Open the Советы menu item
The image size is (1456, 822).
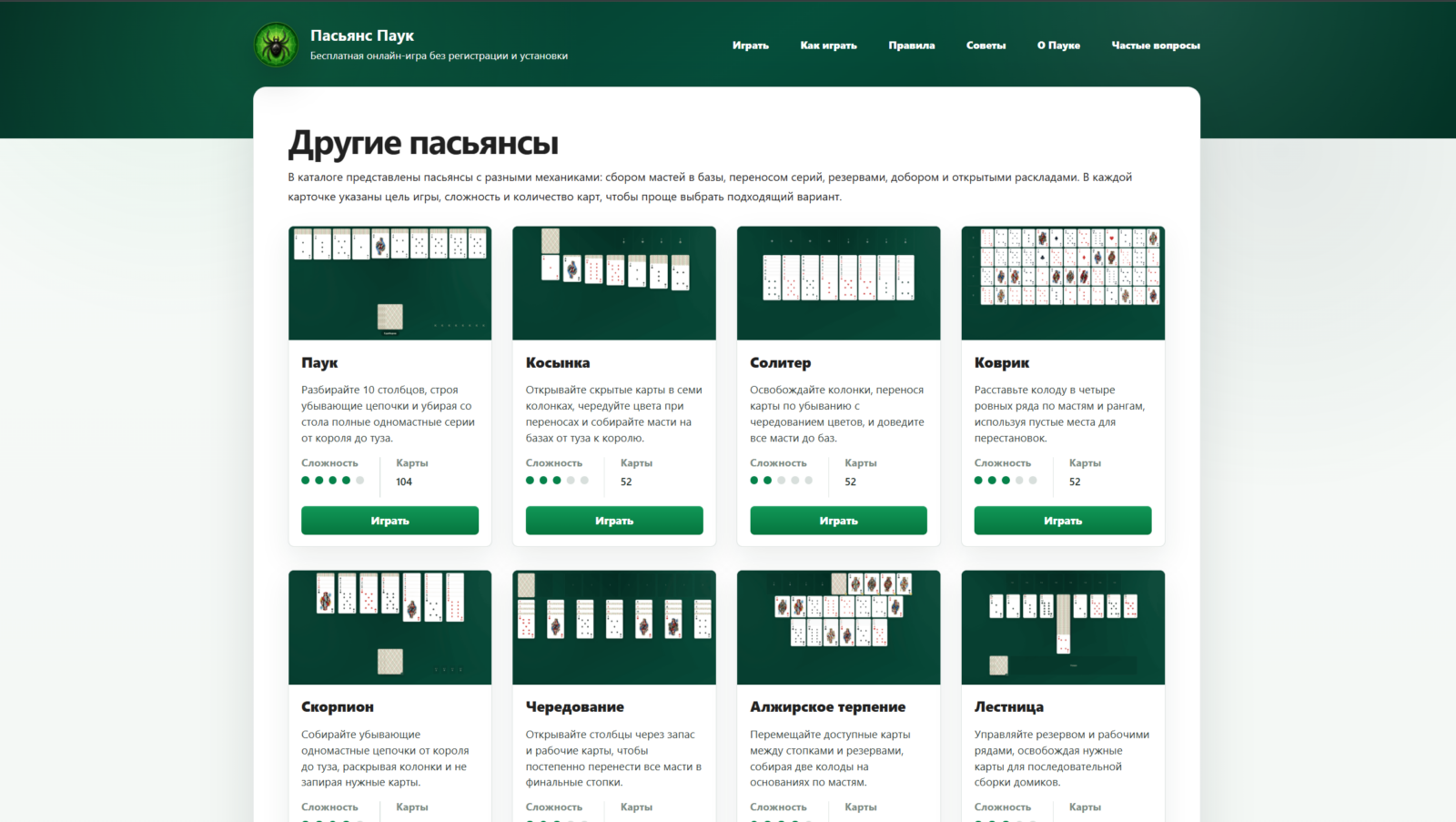coord(986,46)
